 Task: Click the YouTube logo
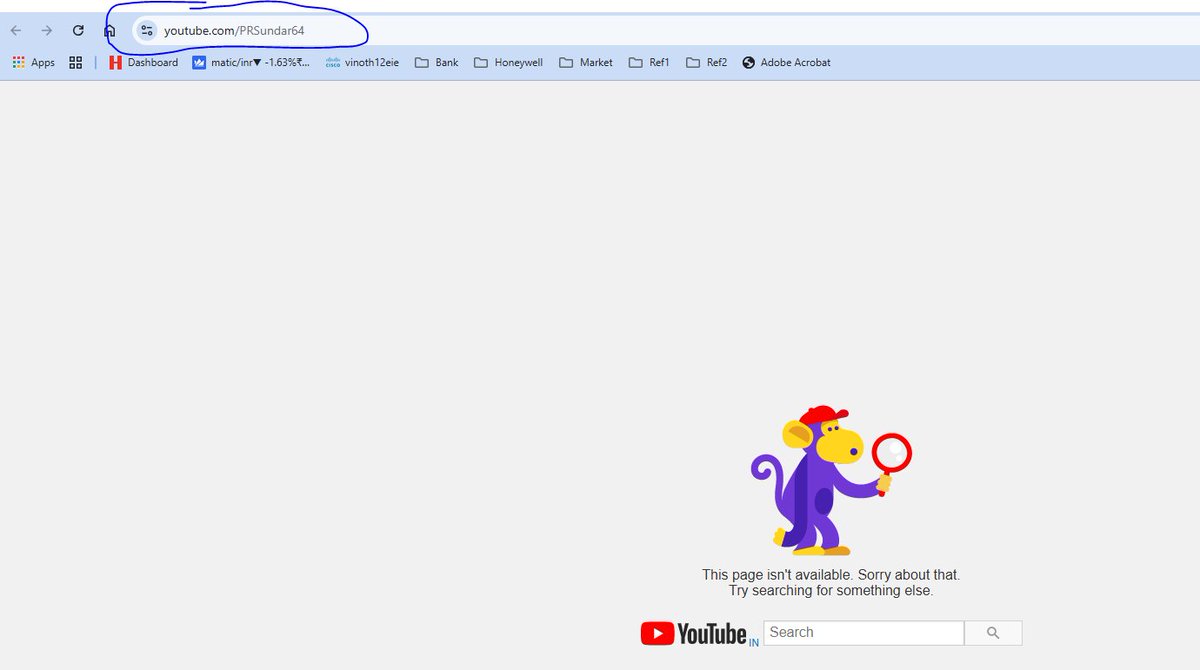(x=699, y=634)
